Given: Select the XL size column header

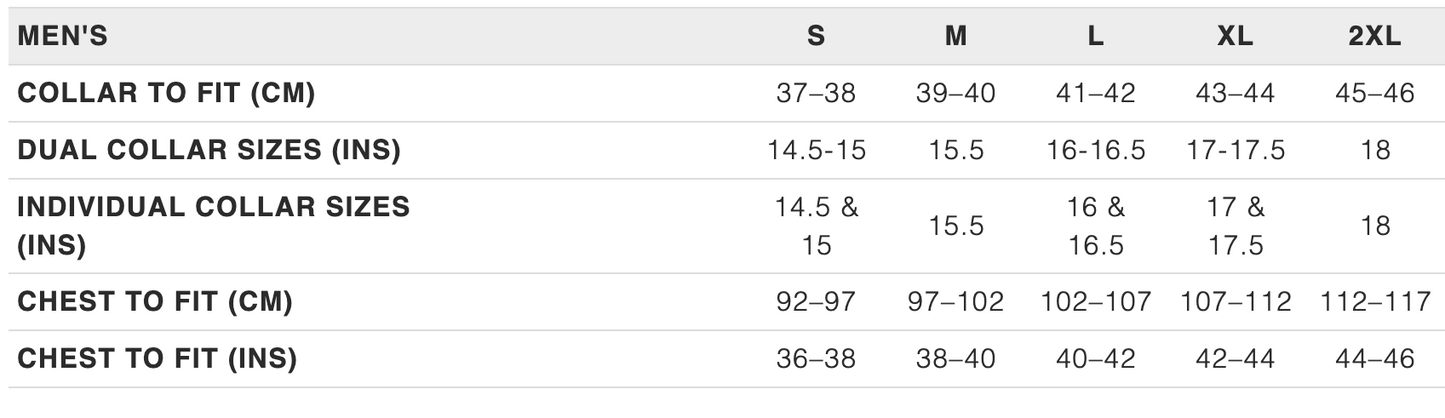Looking at the screenshot, I should click(x=1235, y=37).
